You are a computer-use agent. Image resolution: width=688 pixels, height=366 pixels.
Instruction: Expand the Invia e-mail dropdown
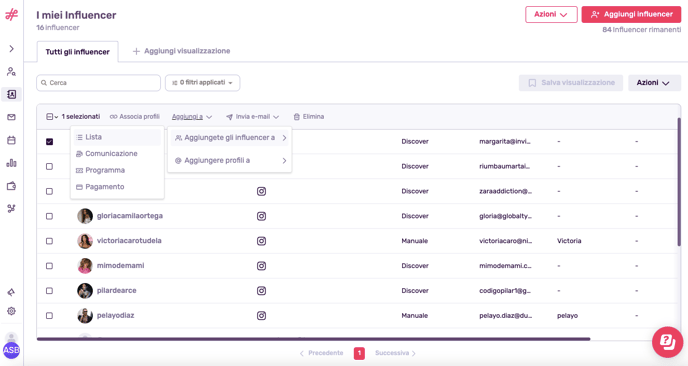pyautogui.click(x=253, y=117)
